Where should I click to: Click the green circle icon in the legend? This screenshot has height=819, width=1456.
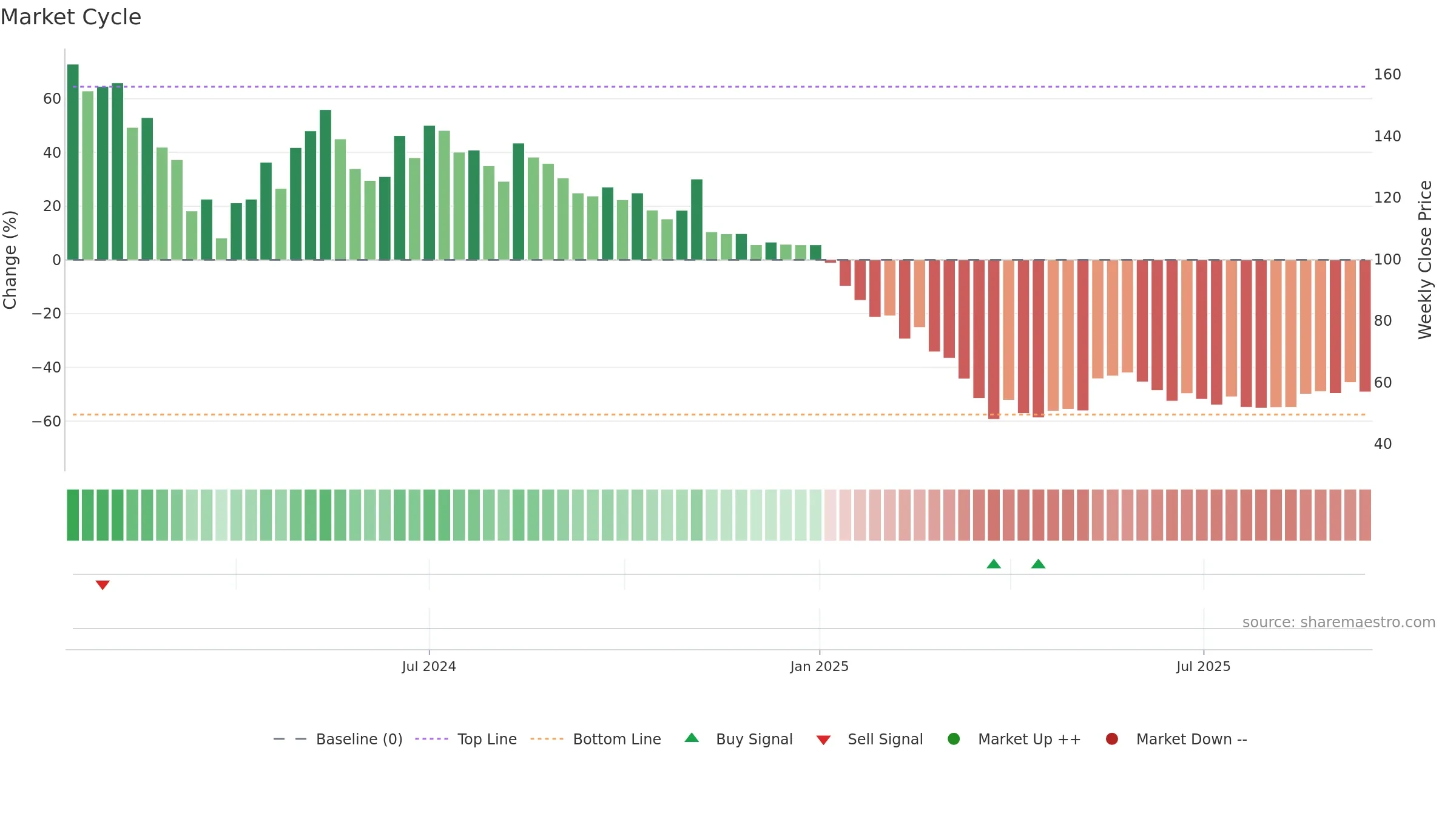pos(954,739)
